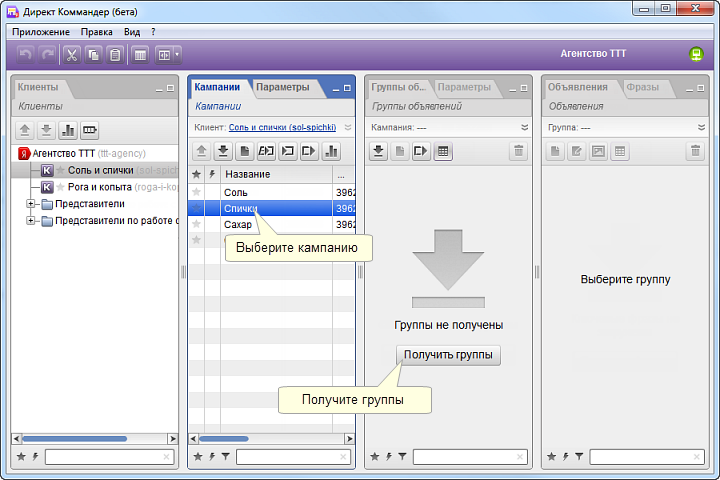Viewport: 720px width, 480px height.
Task: Expand the Клиент chevron in Campaigns panel
Action: 348,127
